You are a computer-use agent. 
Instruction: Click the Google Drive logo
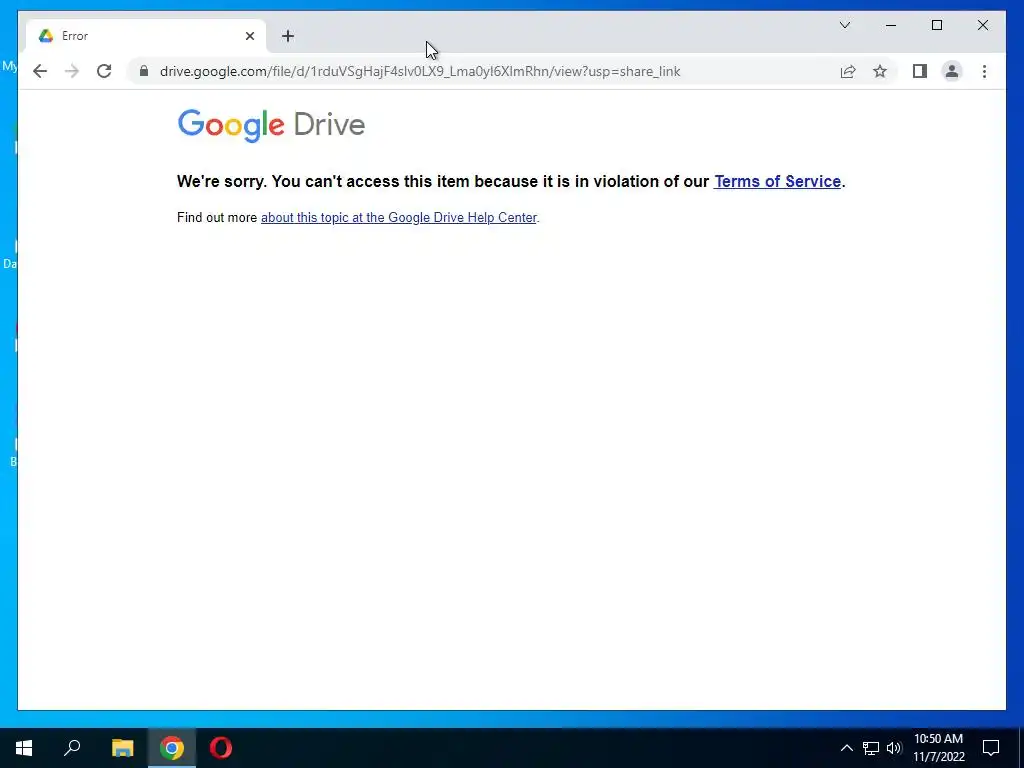271,125
